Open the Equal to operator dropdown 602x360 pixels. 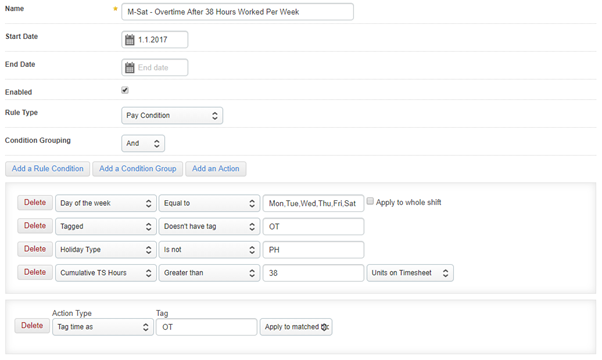[x=209, y=203]
